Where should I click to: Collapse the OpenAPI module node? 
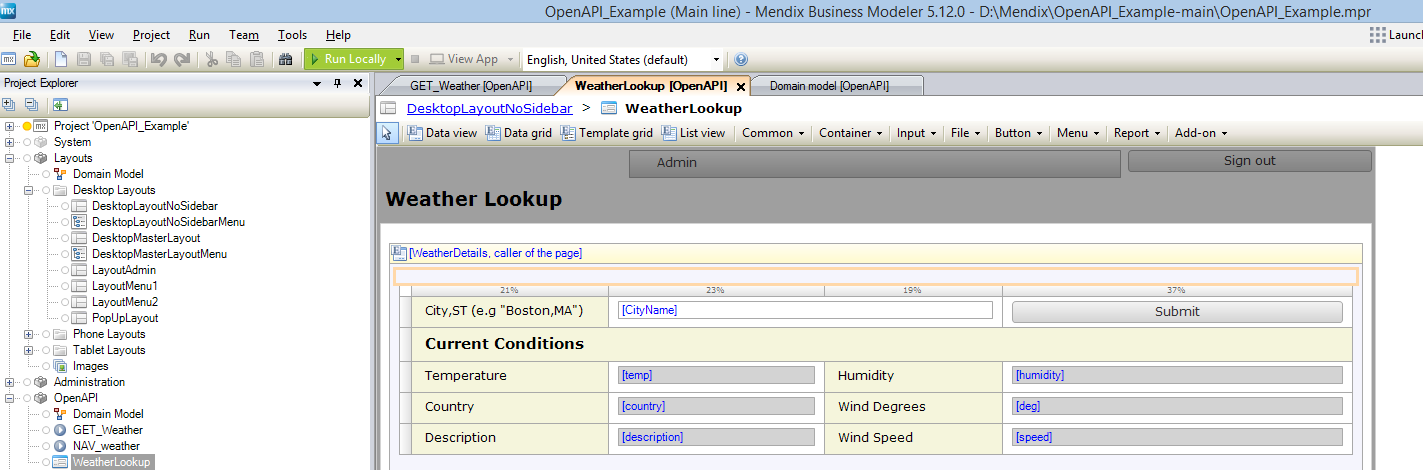click(10, 398)
